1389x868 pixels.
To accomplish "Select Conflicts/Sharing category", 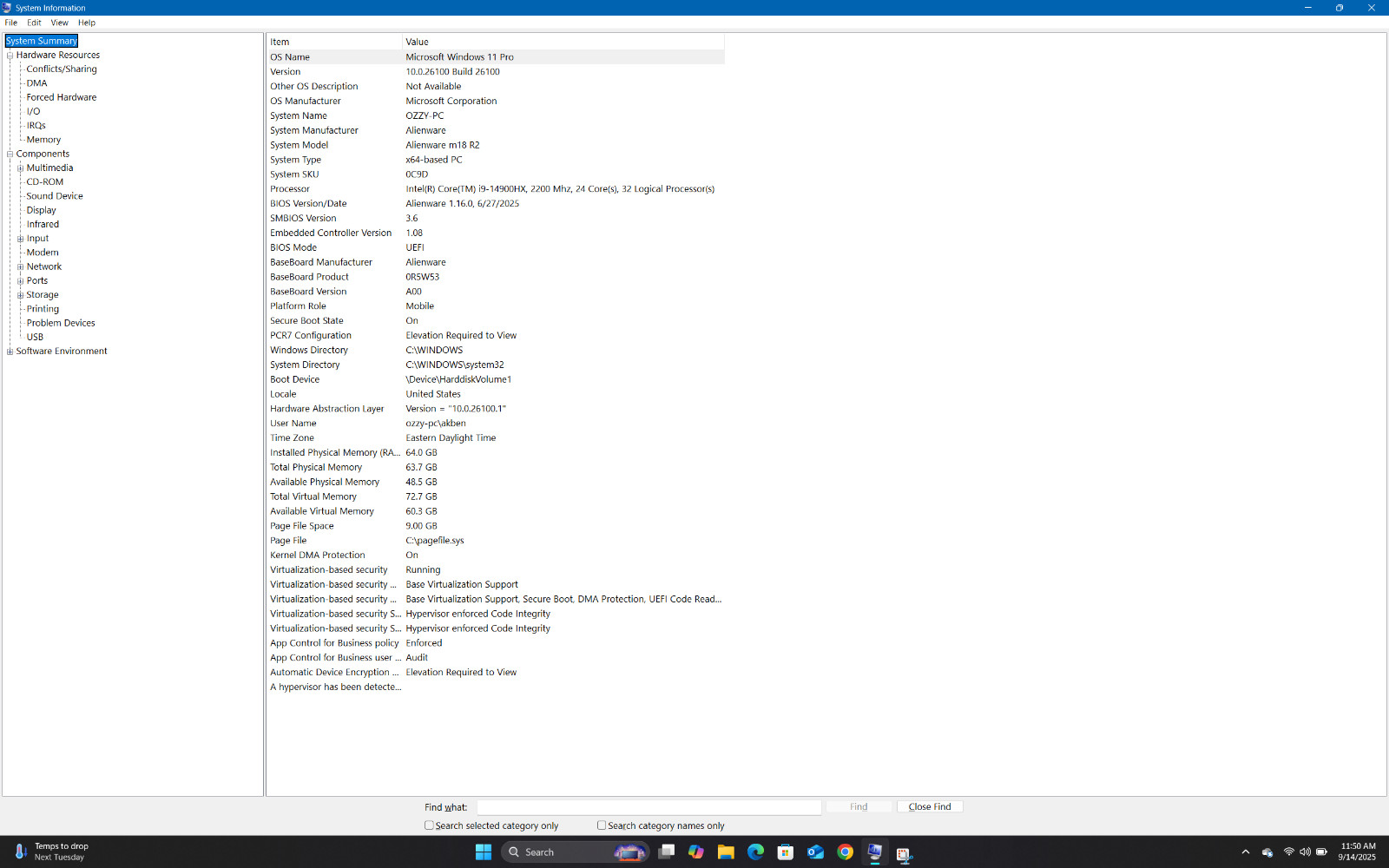I will click(x=62, y=69).
